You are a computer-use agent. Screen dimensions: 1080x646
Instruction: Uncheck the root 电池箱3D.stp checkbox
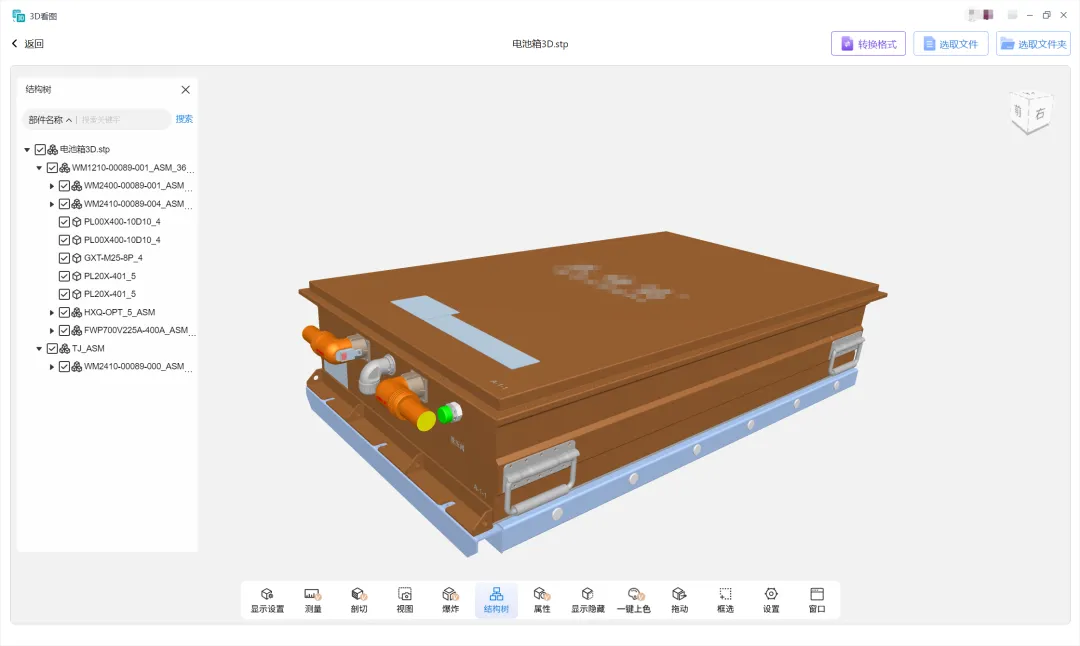pyautogui.click(x=40, y=149)
